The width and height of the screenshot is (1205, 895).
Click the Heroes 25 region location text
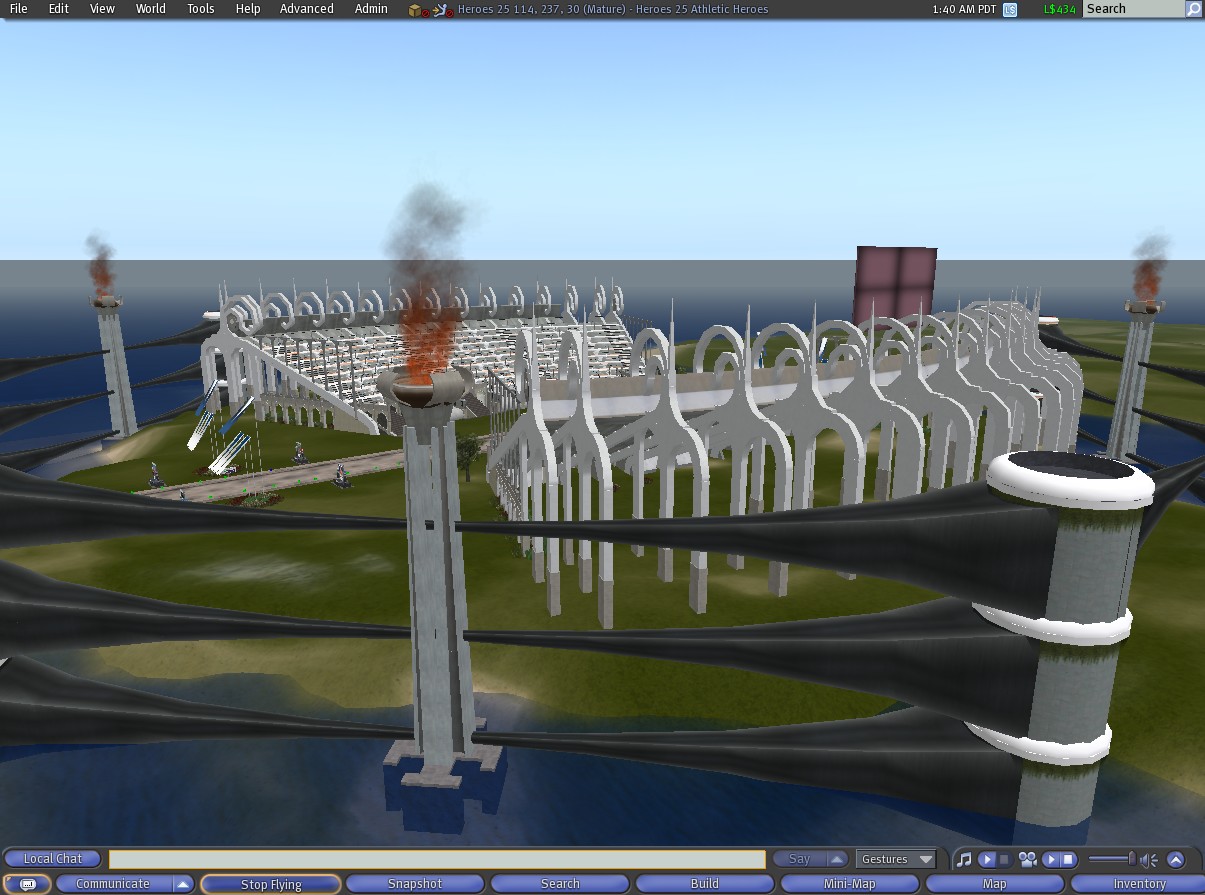pyautogui.click(x=613, y=9)
